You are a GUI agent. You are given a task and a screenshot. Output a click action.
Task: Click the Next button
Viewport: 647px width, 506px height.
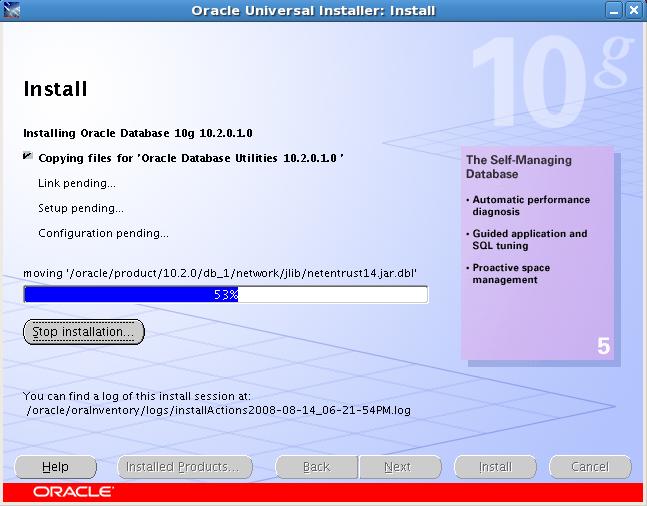pos(400,467)
